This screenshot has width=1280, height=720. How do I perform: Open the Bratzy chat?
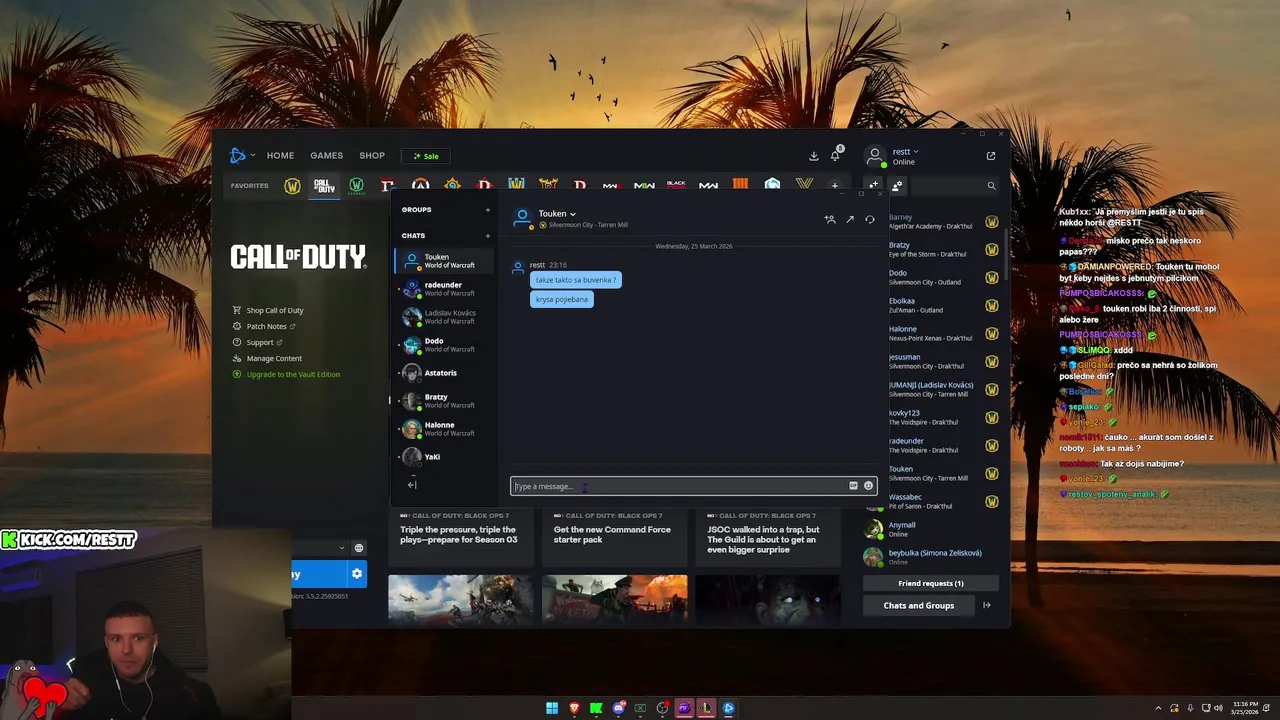coord(444,401)
